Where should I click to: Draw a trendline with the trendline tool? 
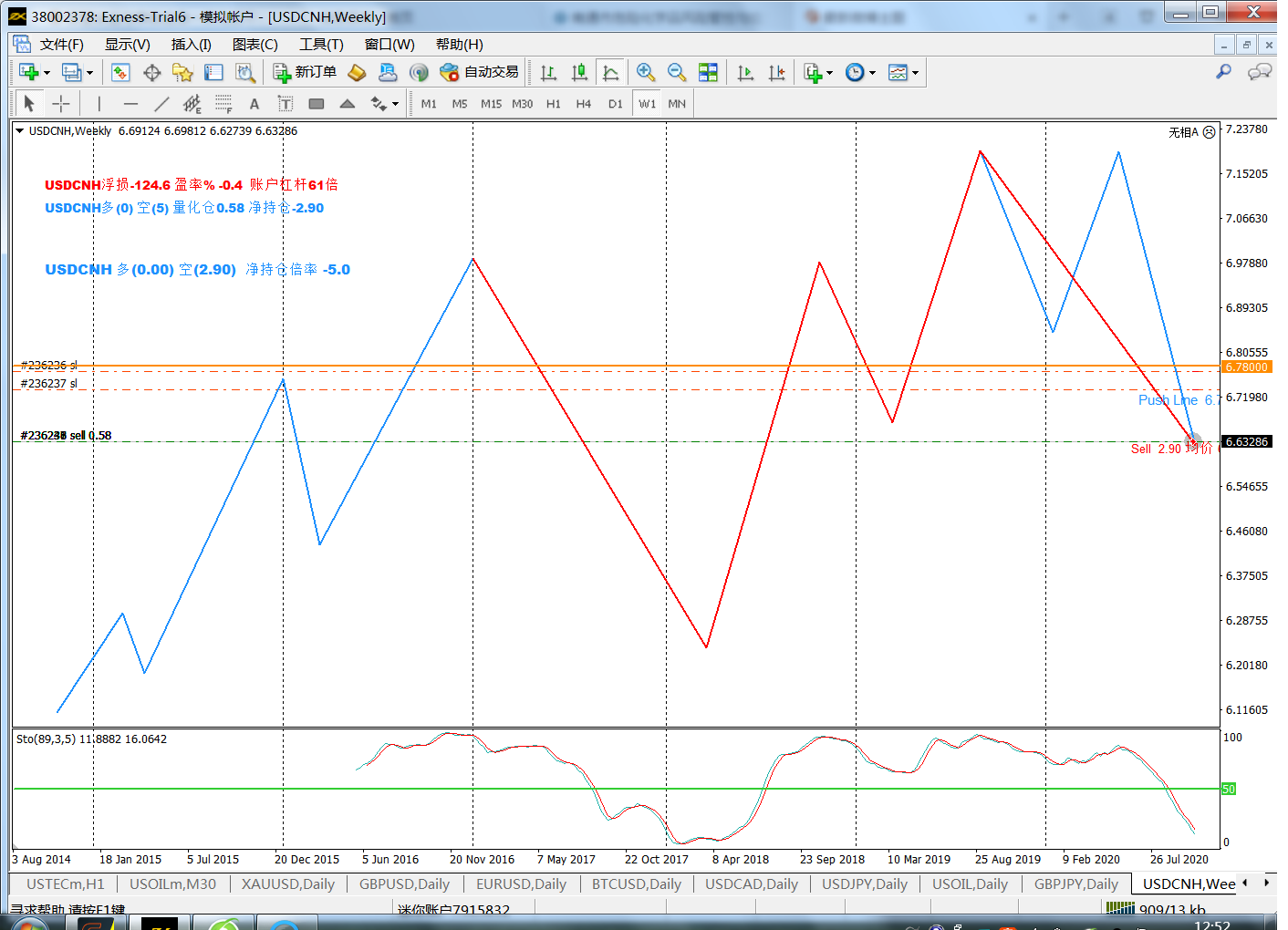[161, 104]
